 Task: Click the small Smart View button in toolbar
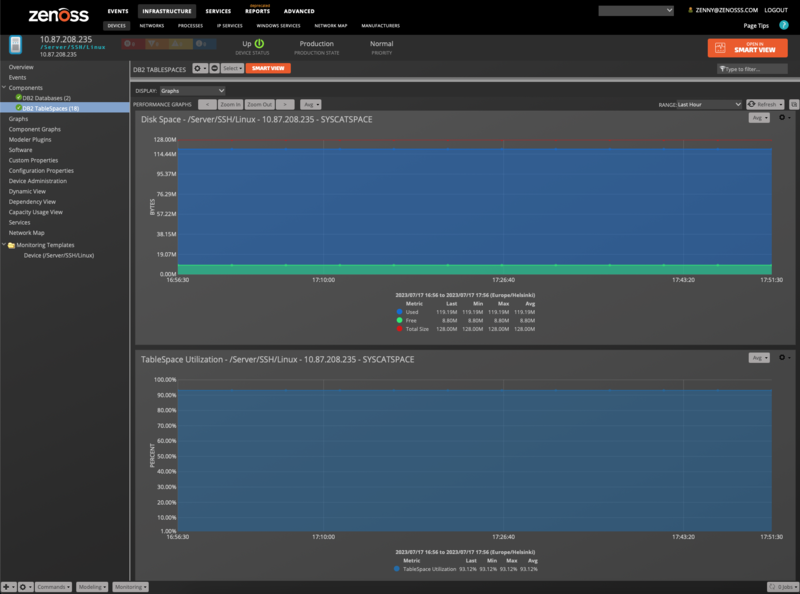[268, 68]
